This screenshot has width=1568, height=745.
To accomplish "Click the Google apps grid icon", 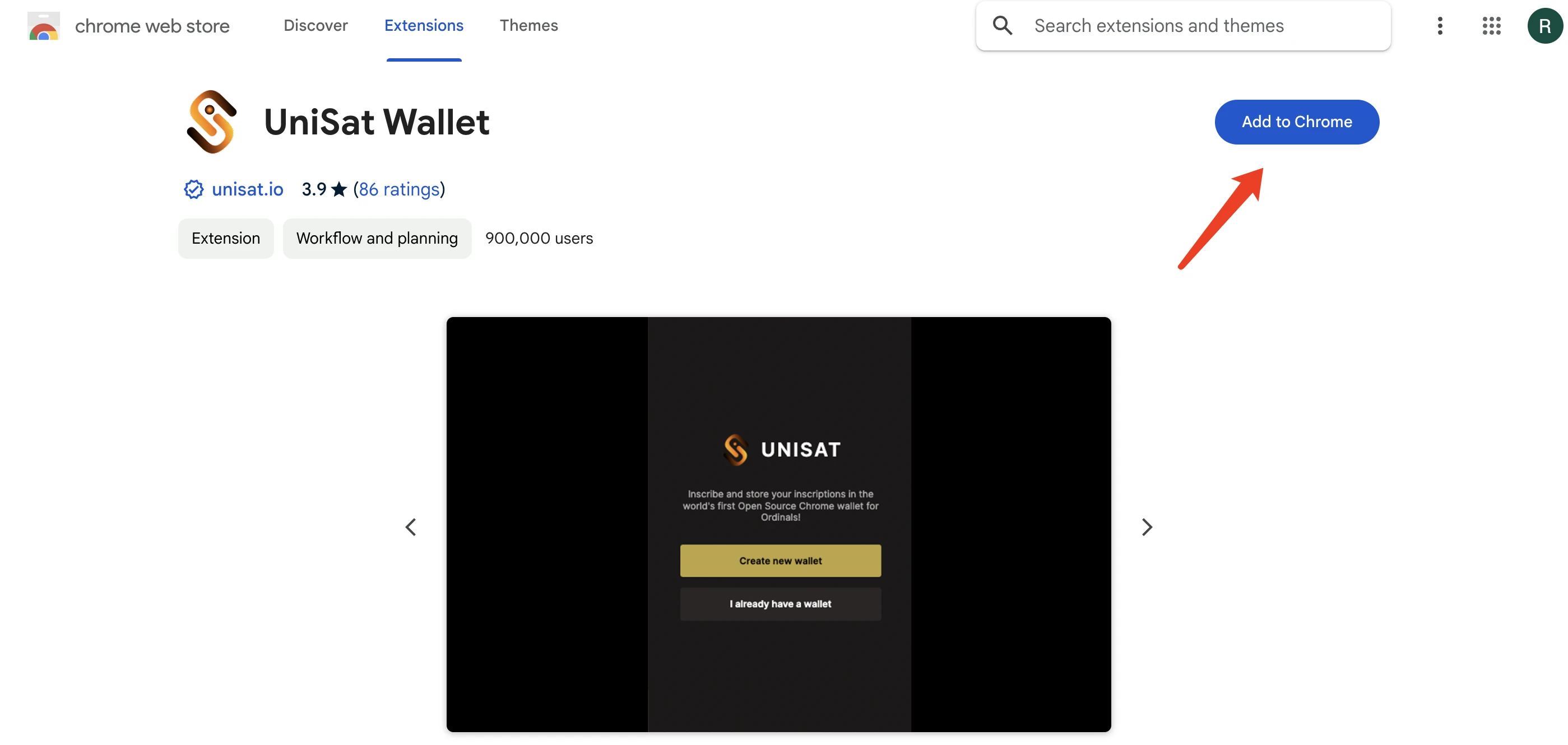I will click(1492, 25).
